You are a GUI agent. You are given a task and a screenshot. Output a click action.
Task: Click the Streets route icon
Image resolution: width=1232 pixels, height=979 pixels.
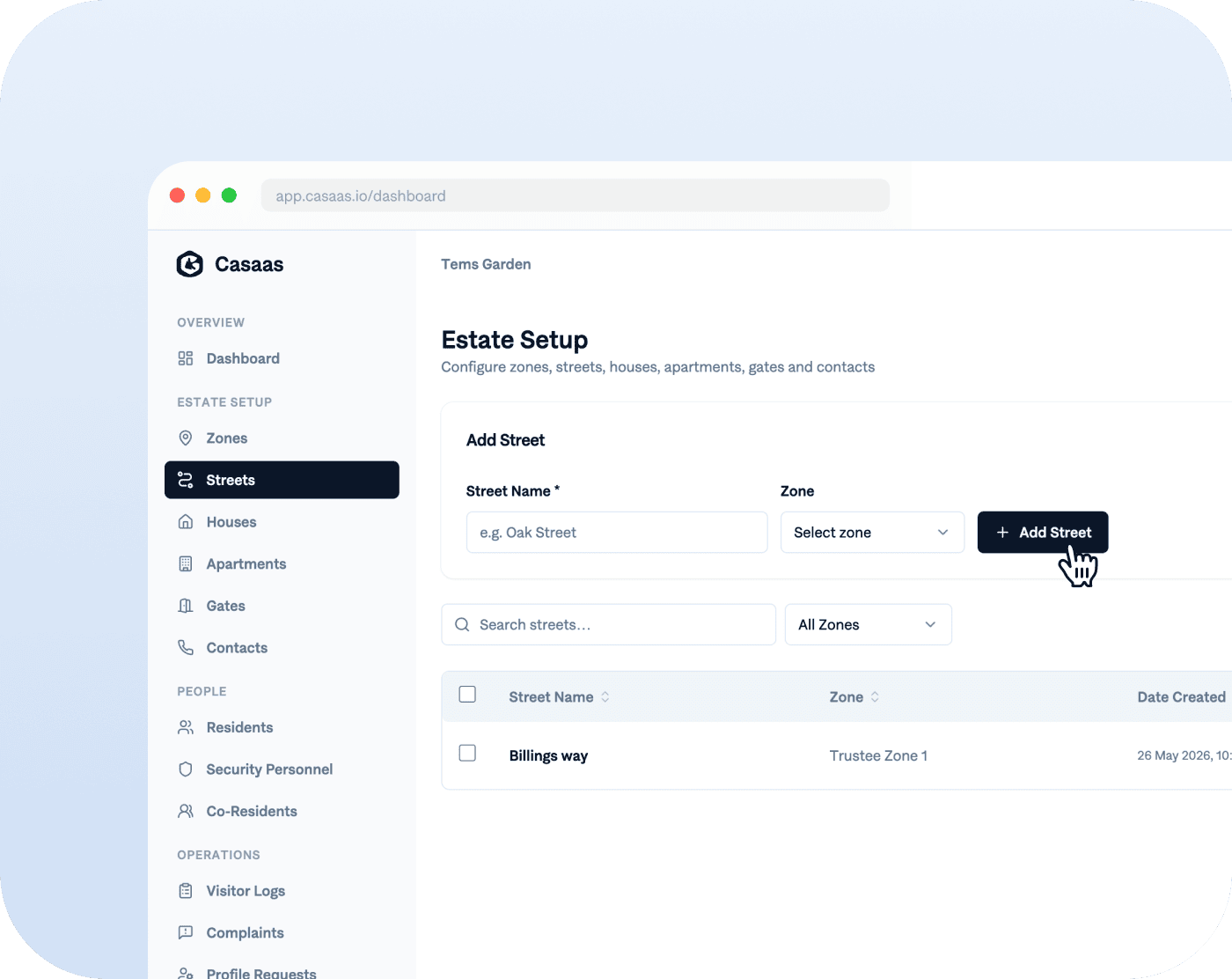click(186, 480)
